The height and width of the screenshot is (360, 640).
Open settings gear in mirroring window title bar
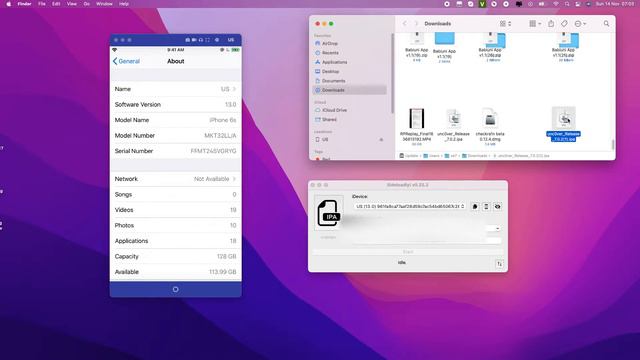tap(217, 40)
